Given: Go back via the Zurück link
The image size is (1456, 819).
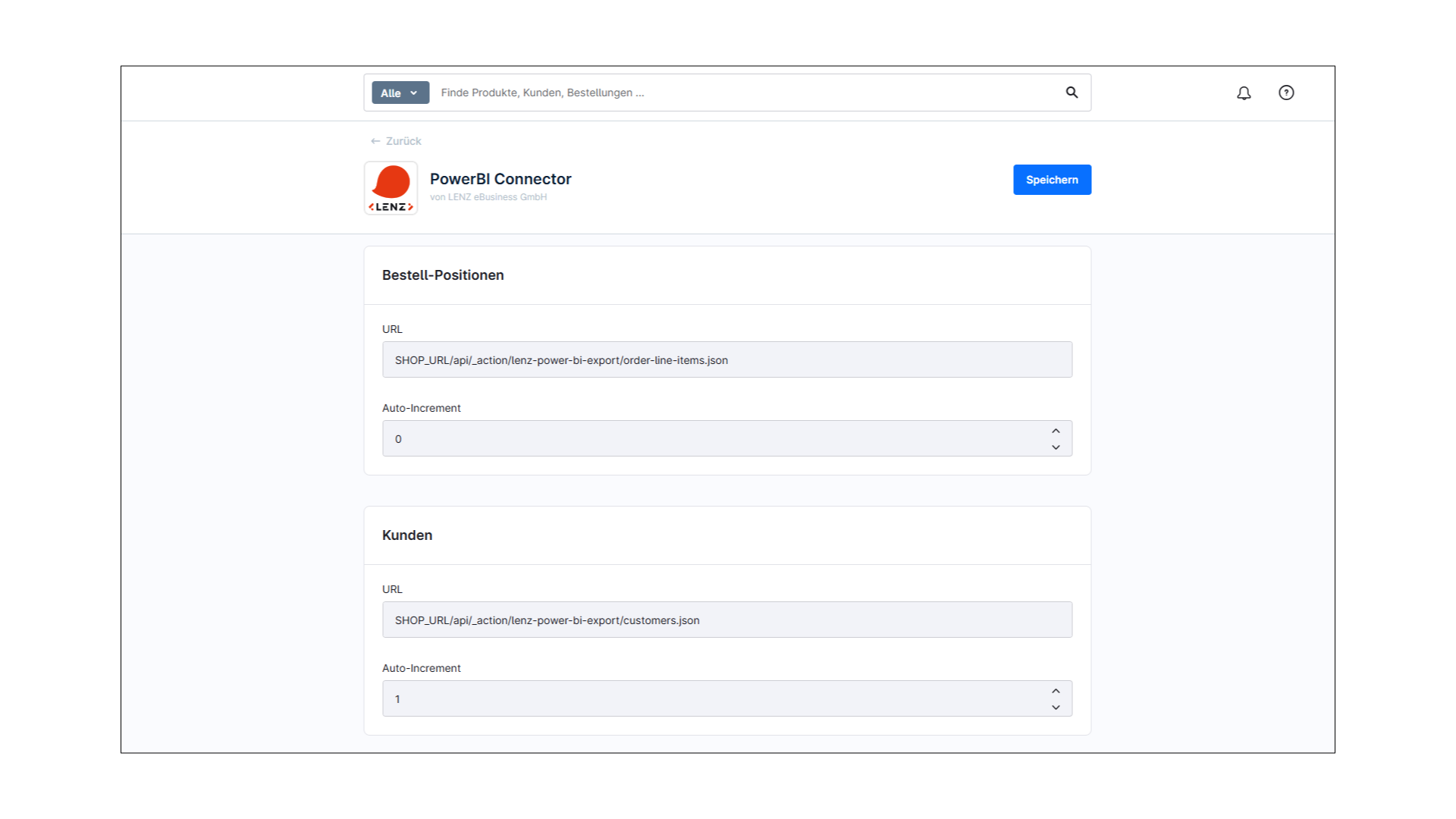Looking at the screenshot, I should [x=396, y=141].
